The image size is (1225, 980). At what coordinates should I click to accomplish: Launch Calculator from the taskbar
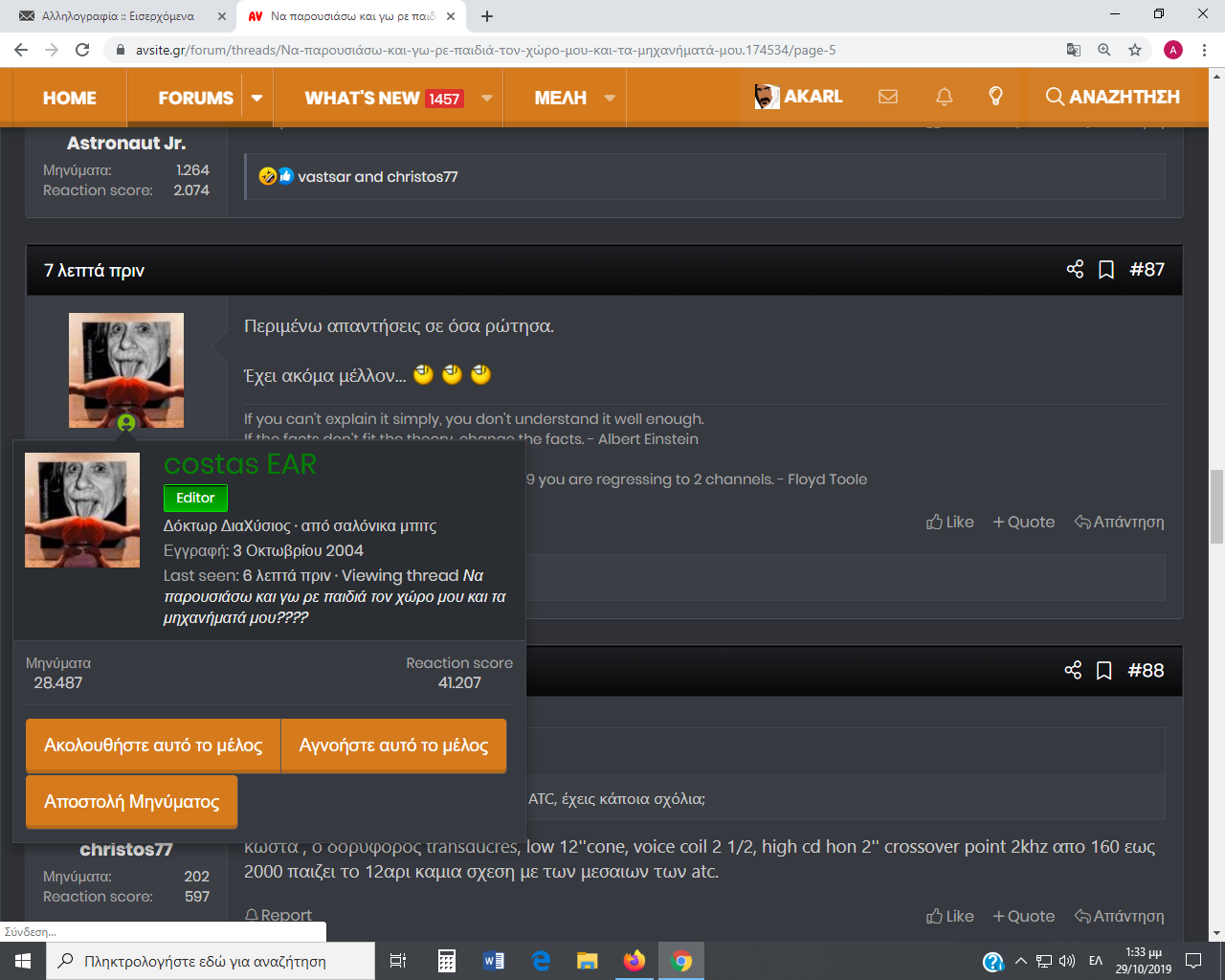(x=446, y=961)
